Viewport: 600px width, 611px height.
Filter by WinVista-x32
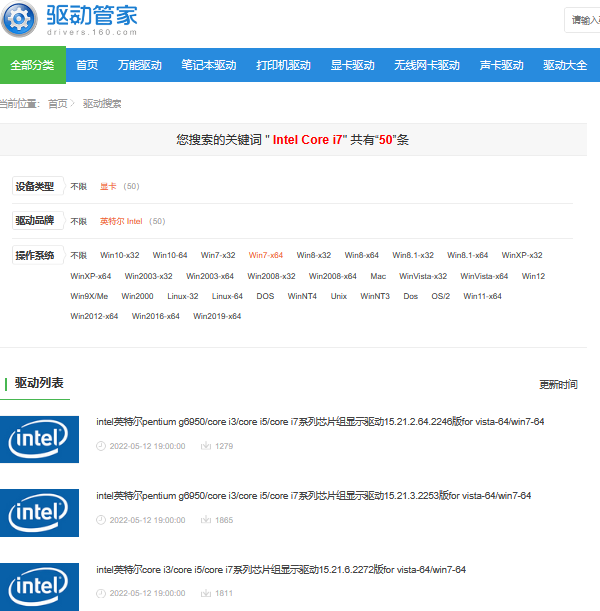tap(423, 276)
